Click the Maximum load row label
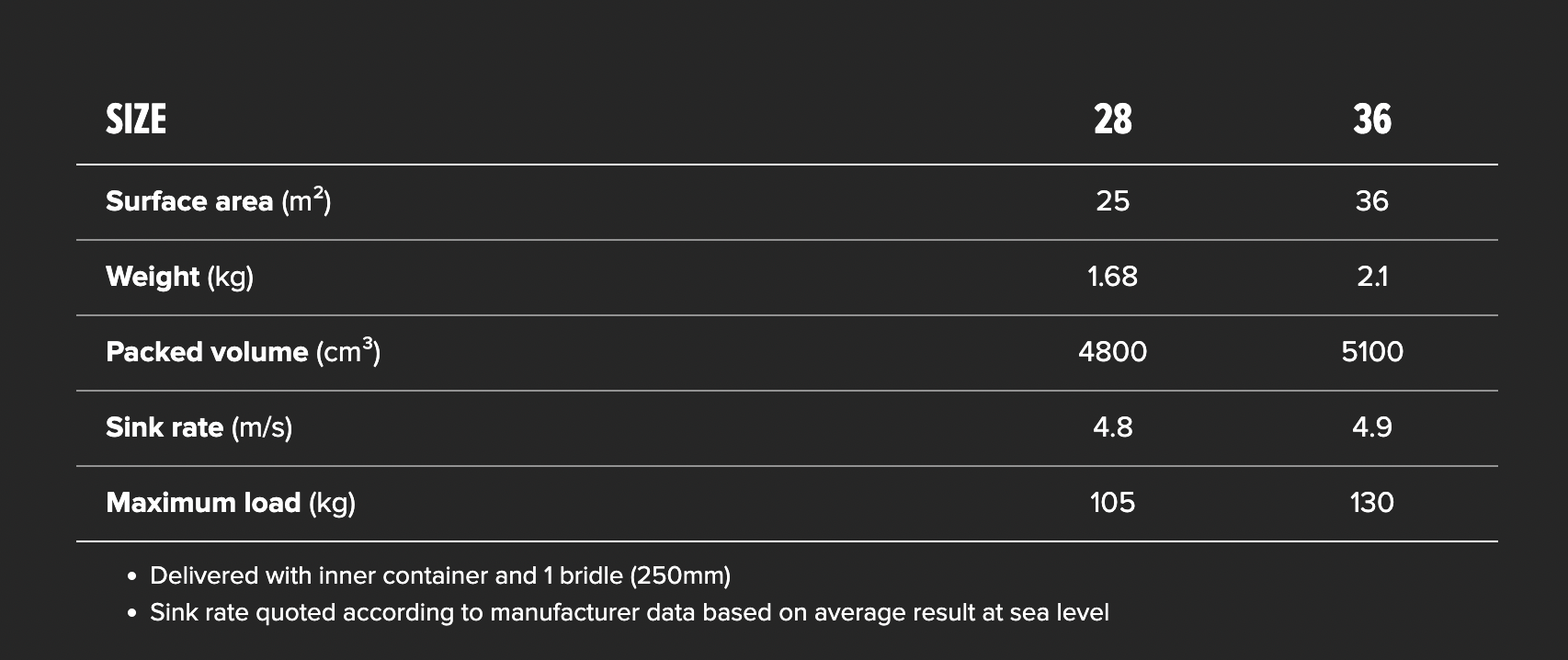This screenshot has width=1568, height=660. [230, 503]
